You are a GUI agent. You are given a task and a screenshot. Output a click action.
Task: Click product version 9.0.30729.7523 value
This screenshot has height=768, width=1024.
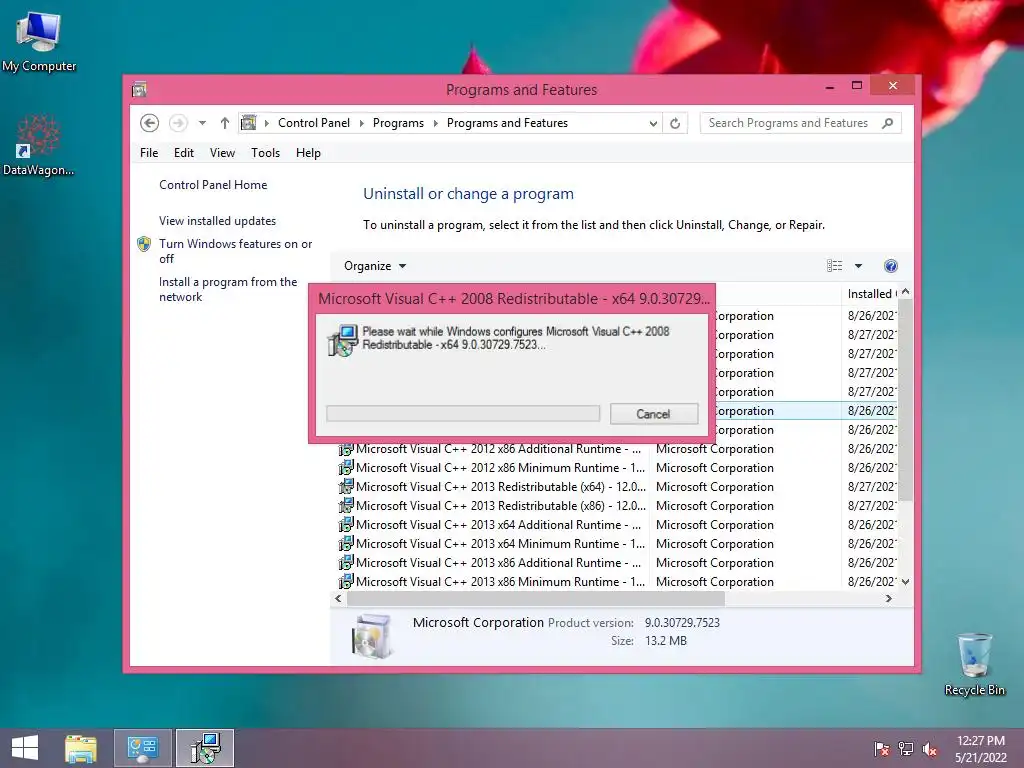682,623
